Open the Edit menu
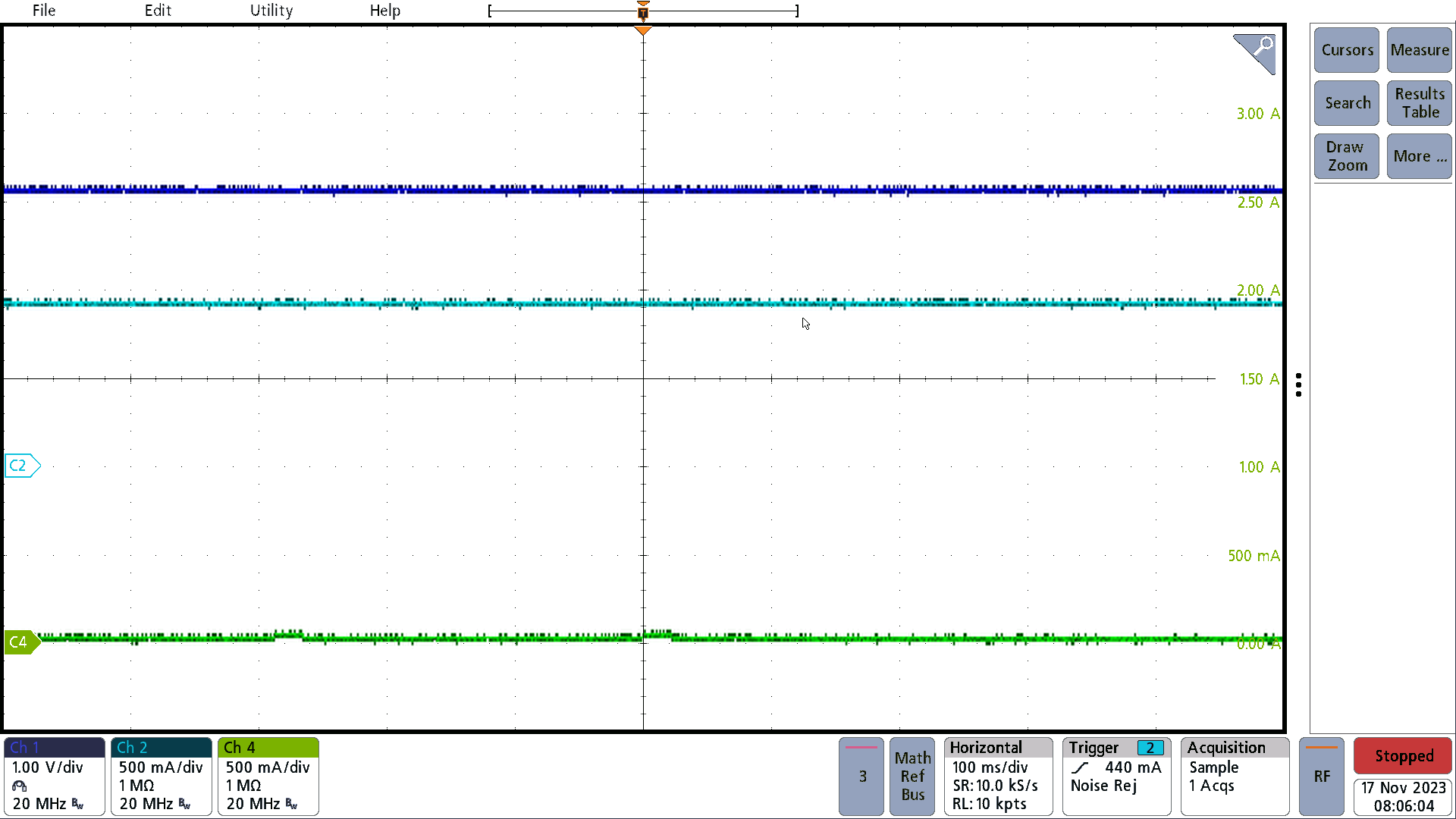Viewport: 1456px width, 819px height. pyautogui.click(x=158, y=11)
